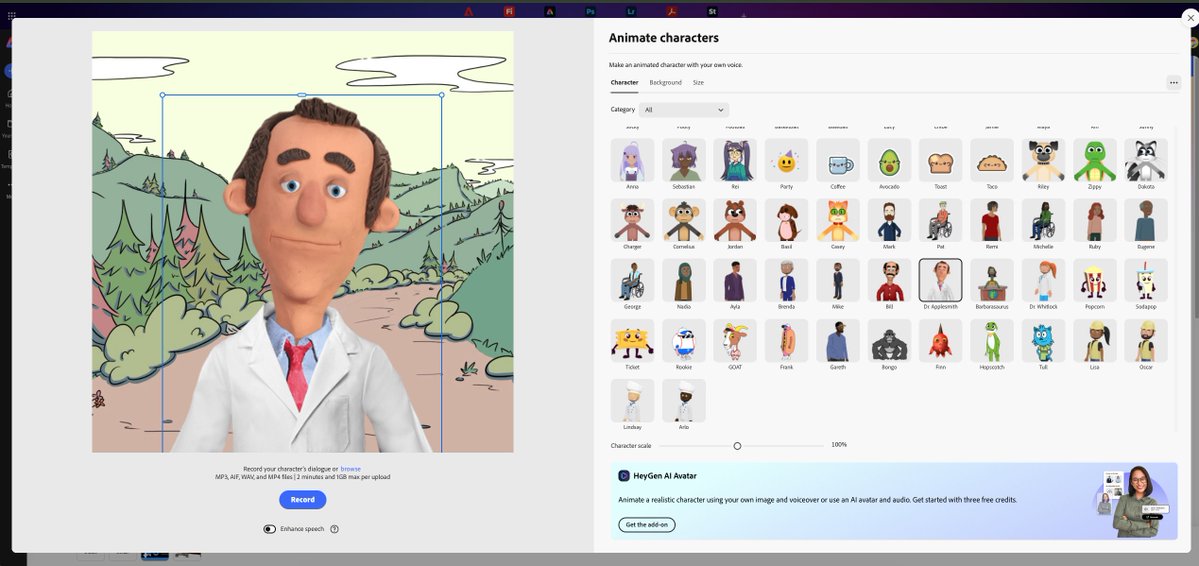Select the Riley pug character
1199x566 pixels.
tap(1043, 160)
